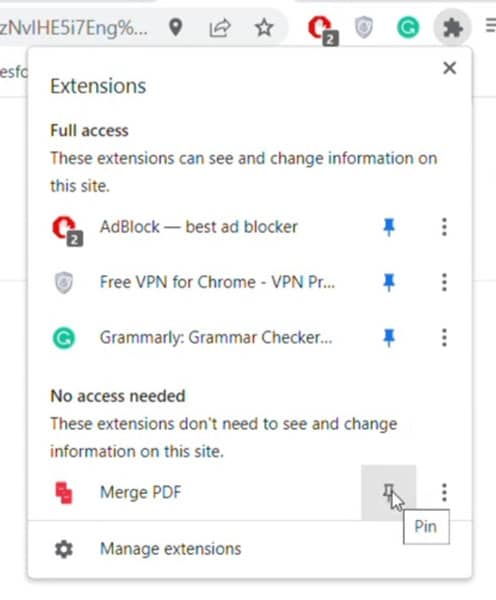This screenshot has height=600, width=496.
Task: Open more options for AdBlock
Action: point(444,227)
